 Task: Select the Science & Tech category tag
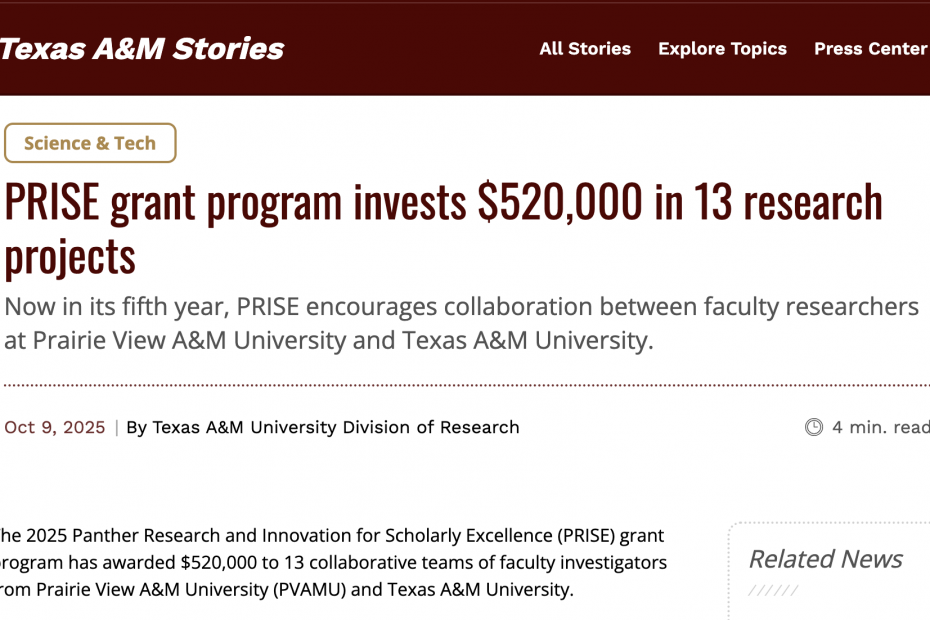pyautogui.click(x=90, y=143)
